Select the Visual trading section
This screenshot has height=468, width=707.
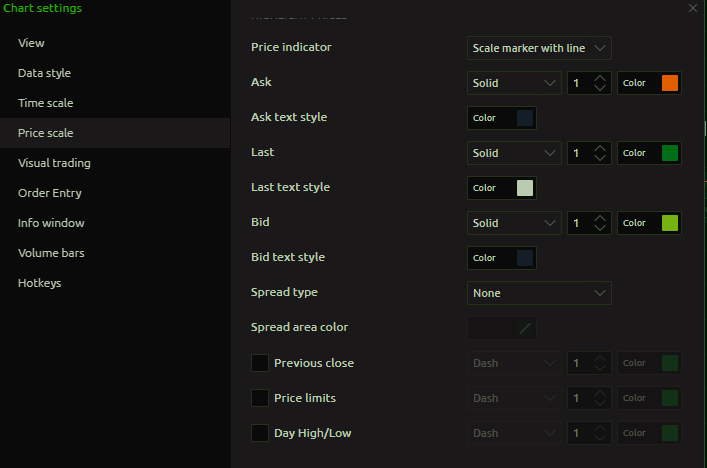[54, 163]
